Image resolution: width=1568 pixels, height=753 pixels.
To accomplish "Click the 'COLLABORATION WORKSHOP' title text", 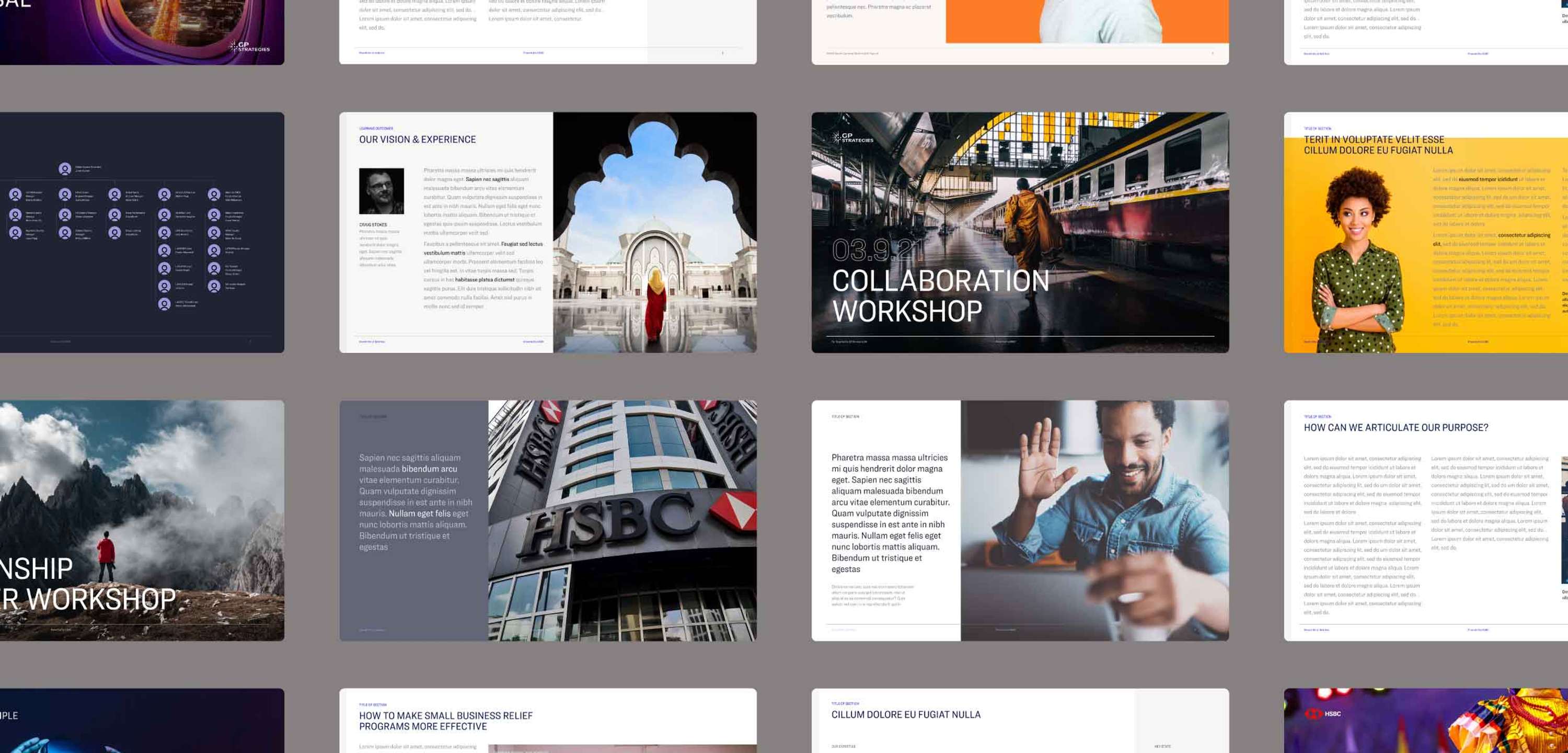I will (940, 296).
